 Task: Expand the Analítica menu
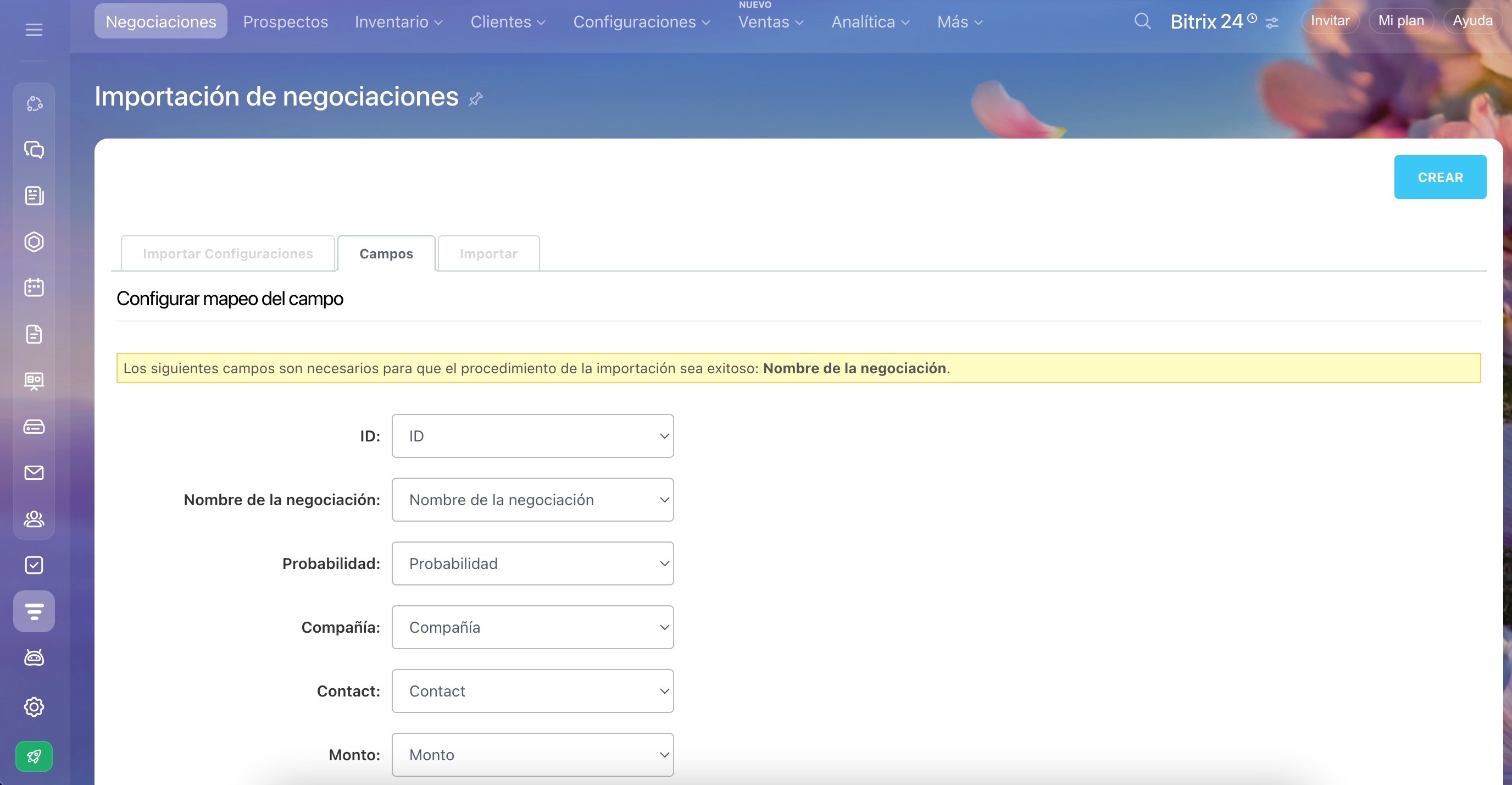coord(870,22)
